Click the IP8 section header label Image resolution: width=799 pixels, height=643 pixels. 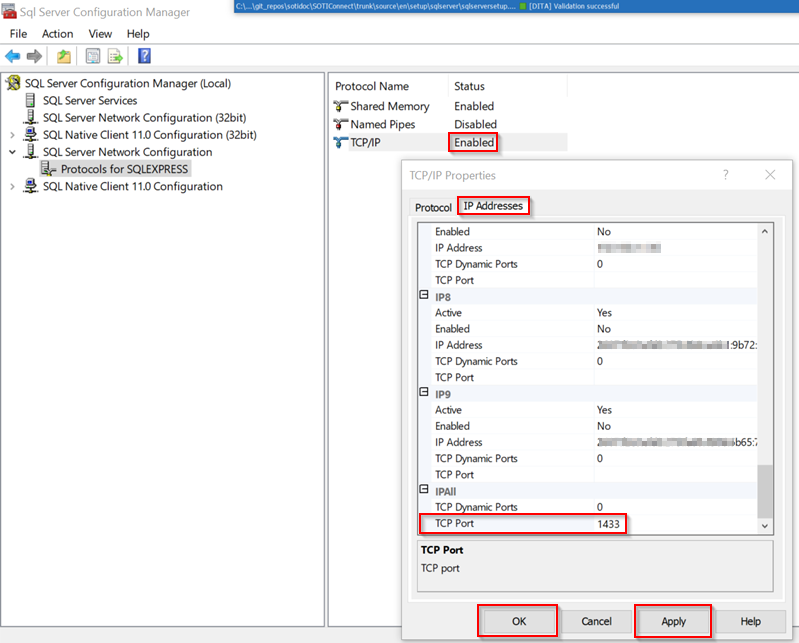pos(443,297)
